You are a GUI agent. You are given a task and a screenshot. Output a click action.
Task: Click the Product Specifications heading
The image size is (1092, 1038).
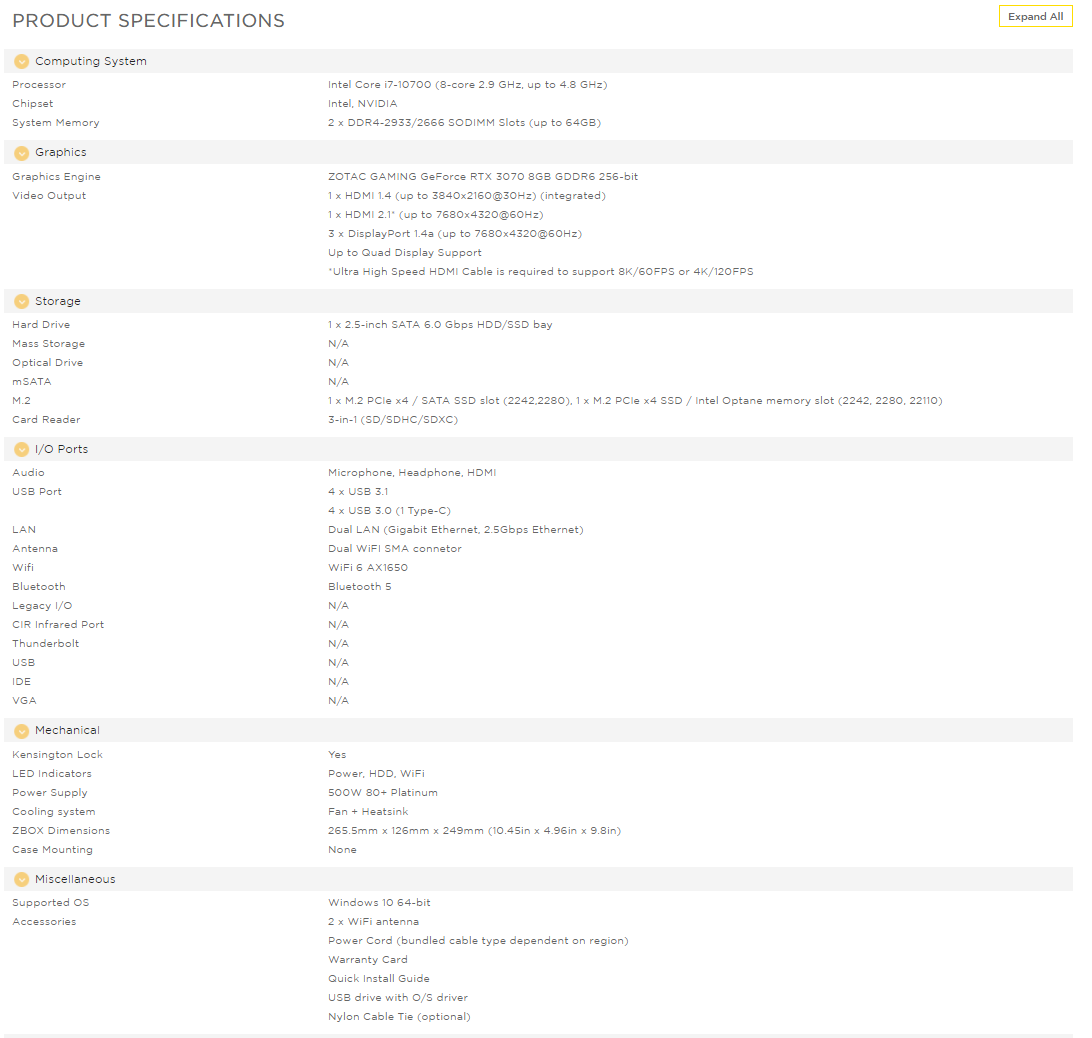coord(148,21)
